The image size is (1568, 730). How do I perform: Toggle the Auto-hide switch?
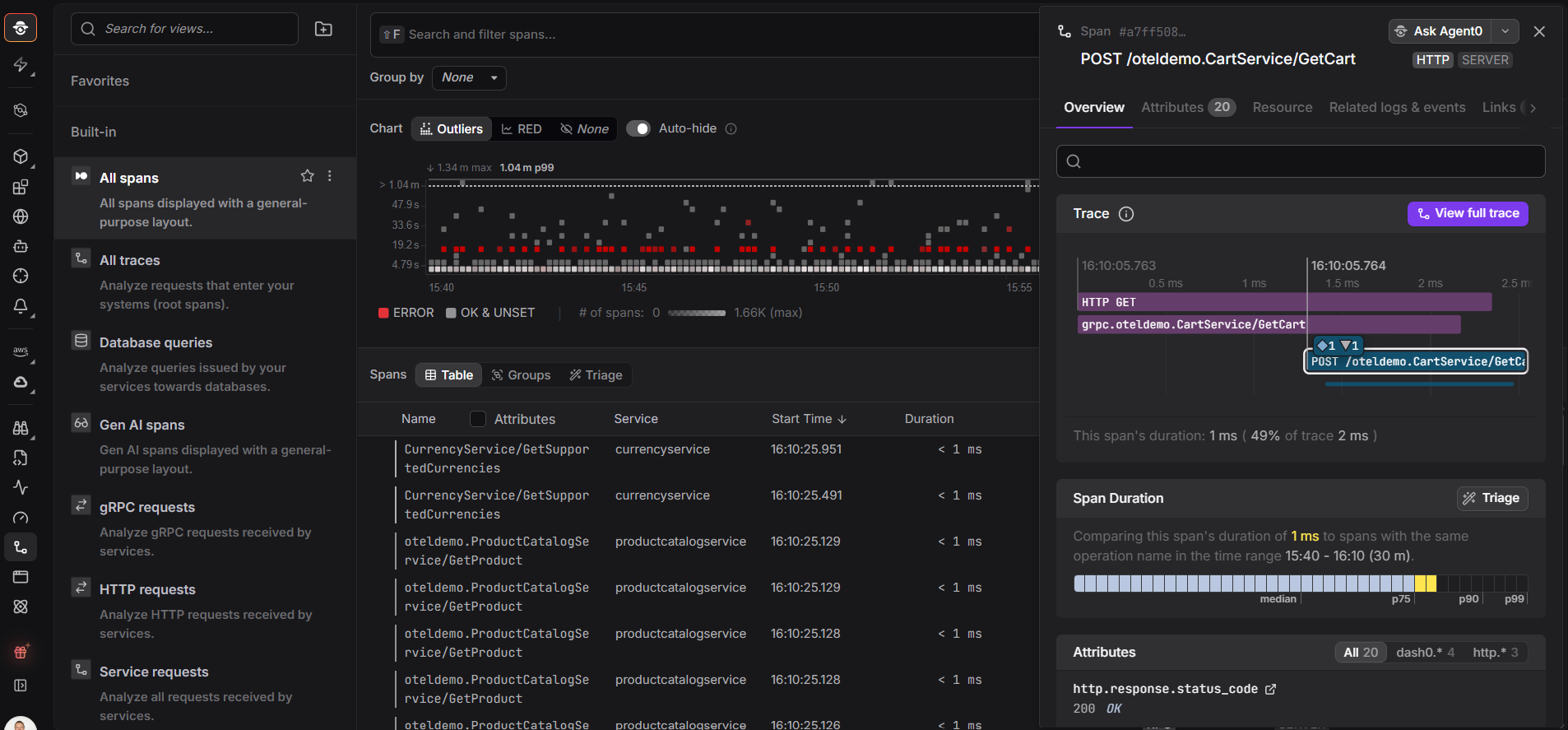638,128
